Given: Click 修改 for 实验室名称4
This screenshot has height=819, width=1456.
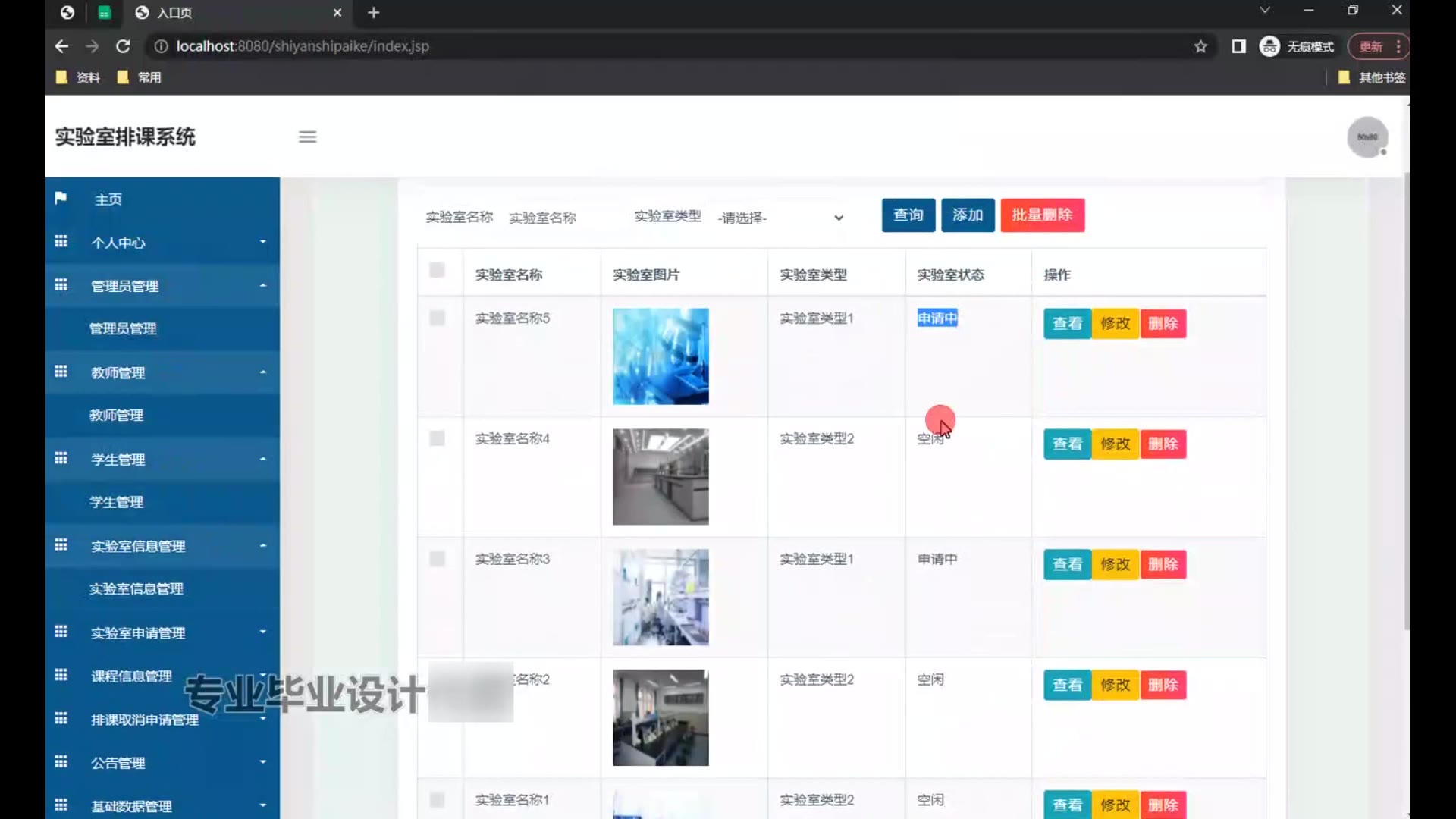Looking at the screenshot, I should coord(1116,444).
